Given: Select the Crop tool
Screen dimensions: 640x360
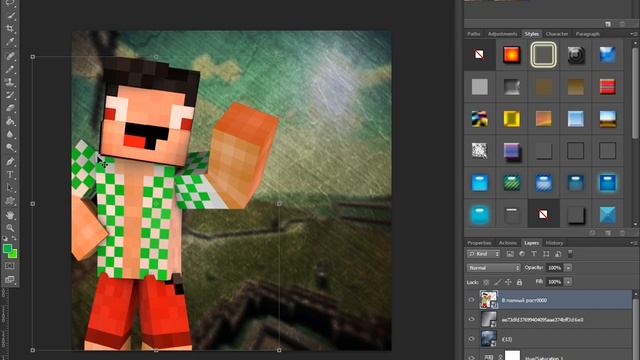Looking at the screenshot, I should [x=10, y=29].
